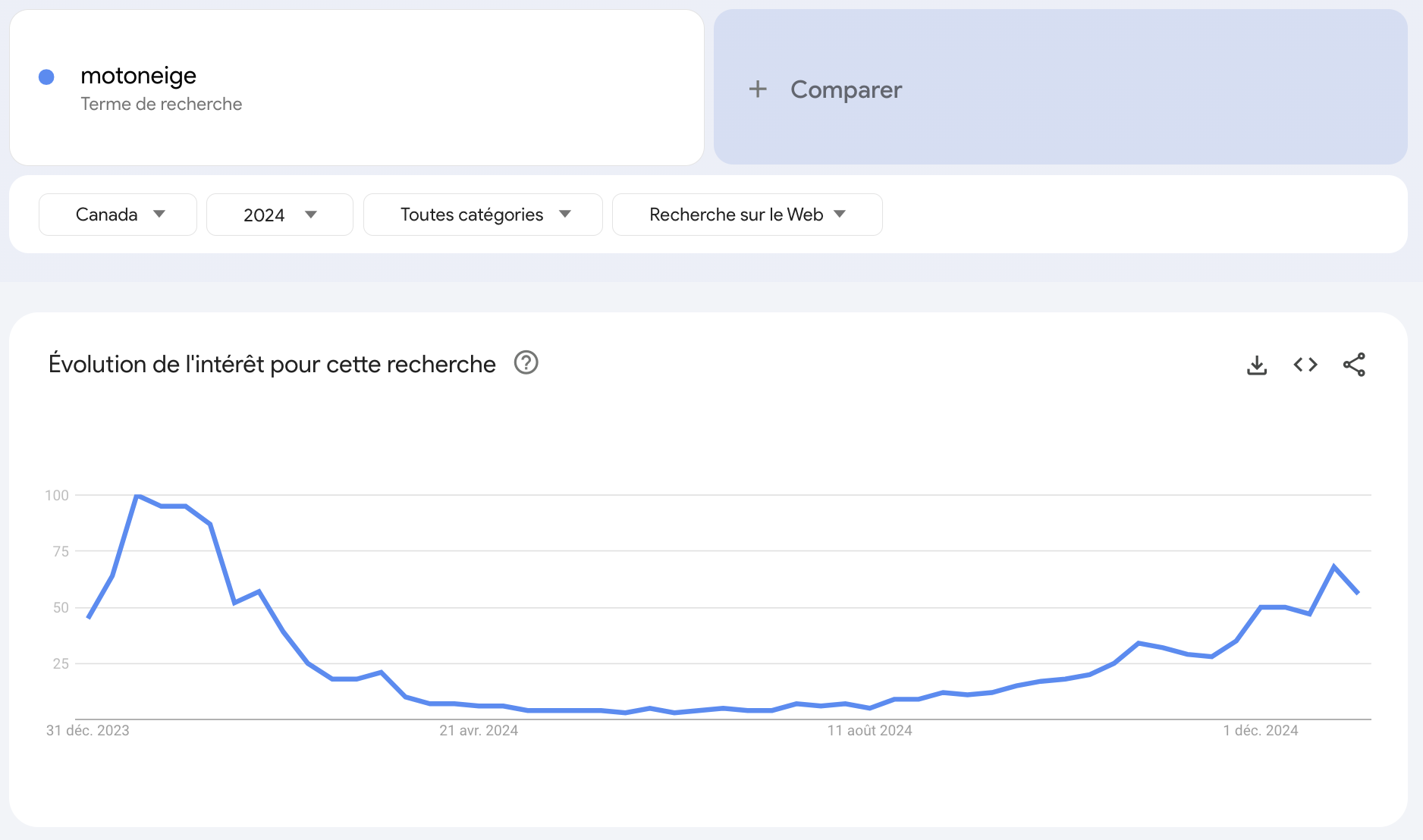Open the Canada region dropdown
1423x840 pixels.
click(x=118, y=215)
